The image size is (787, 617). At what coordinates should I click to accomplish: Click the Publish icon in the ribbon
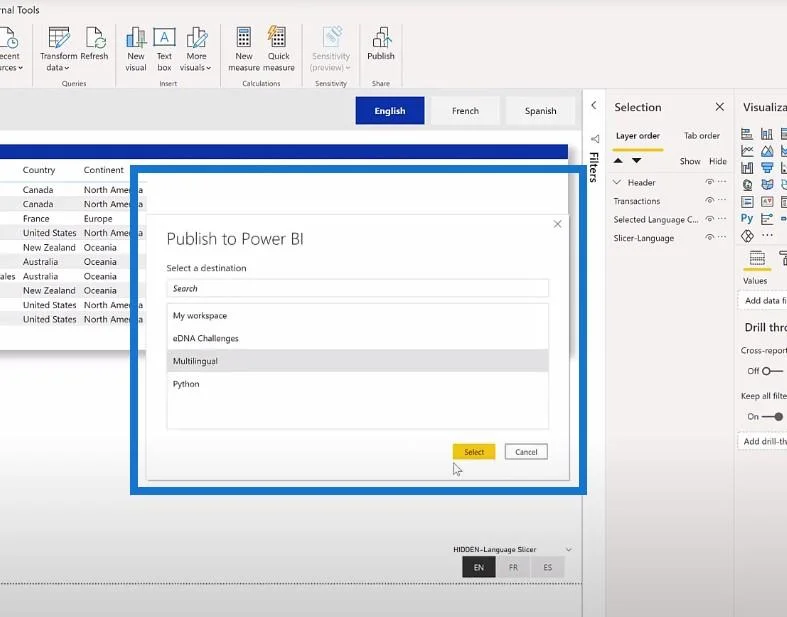point(381,38)
